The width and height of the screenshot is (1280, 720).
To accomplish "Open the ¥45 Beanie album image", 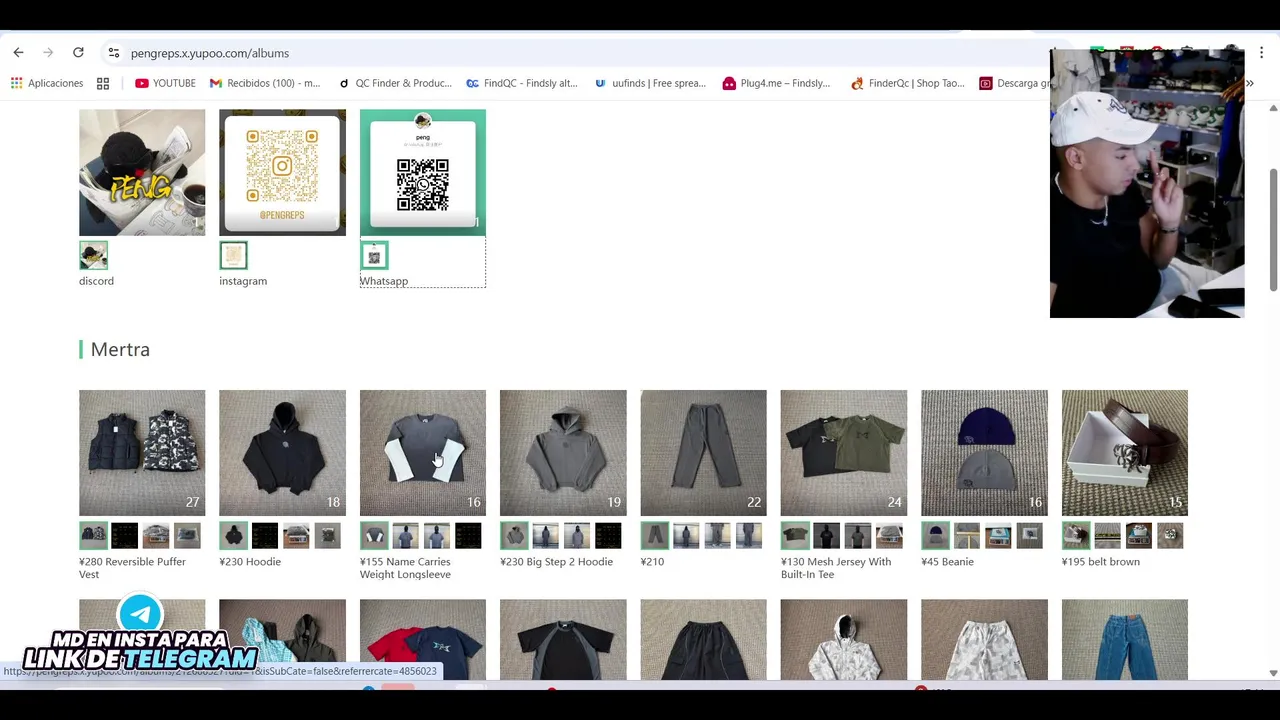I will [984, 453].
